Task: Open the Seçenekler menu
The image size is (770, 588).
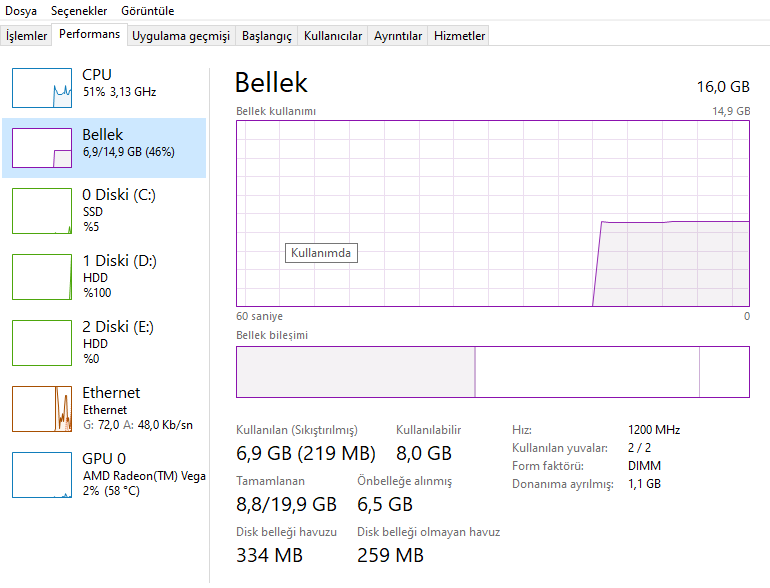Action: [80, 11]
